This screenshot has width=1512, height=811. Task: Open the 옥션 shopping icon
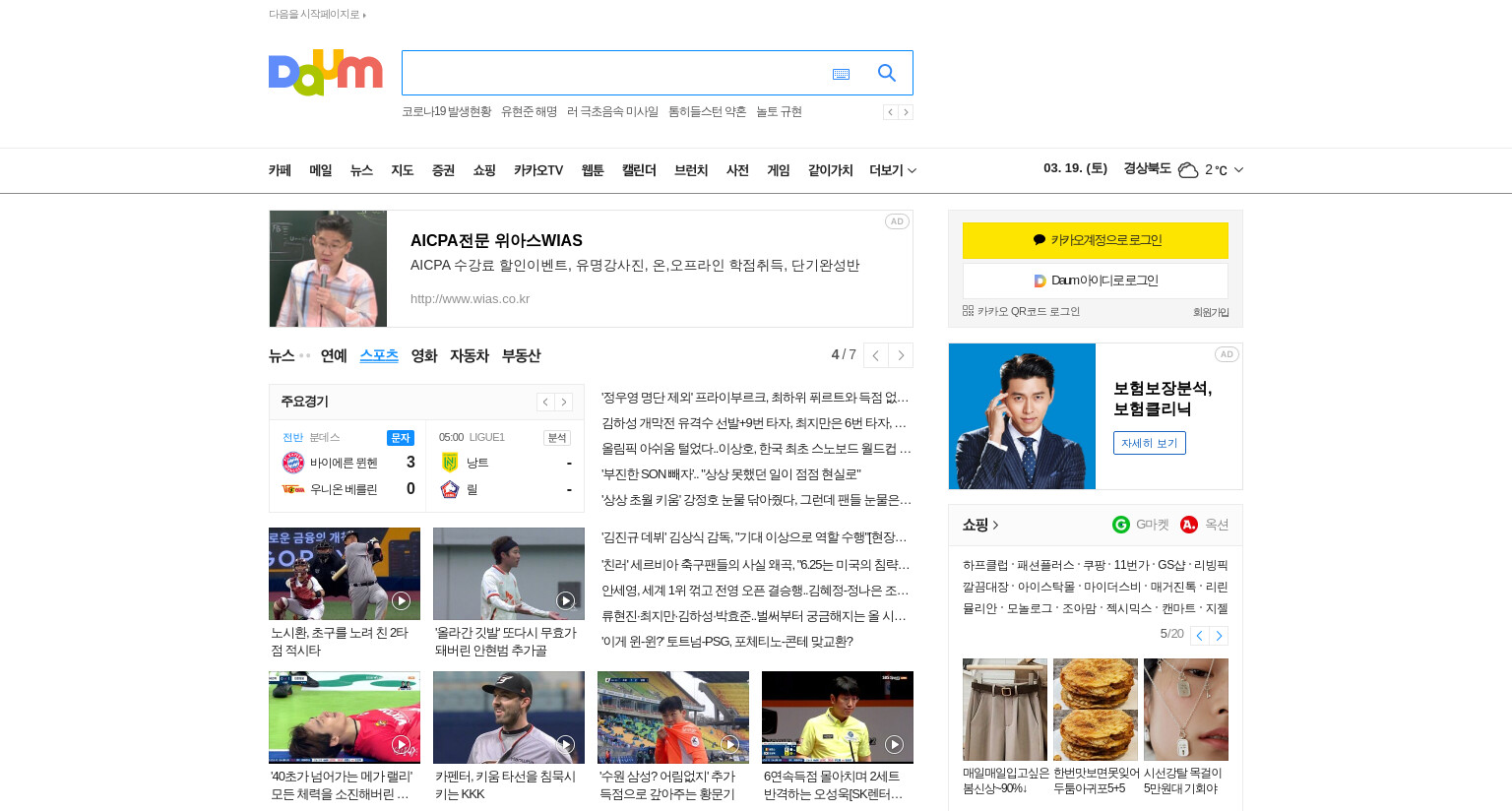click(1189, 525)
